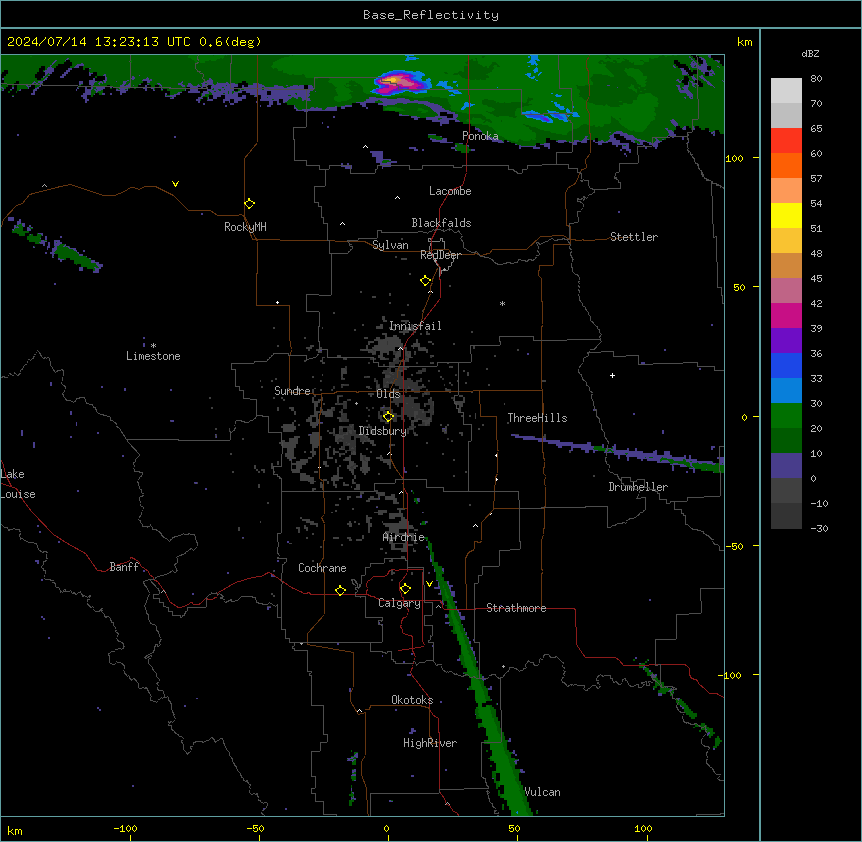The width and height of the screenshot is (862, 842).
Task: Select the bright green 20-30 dBZ legend swatch
Action: click(786, 416)
